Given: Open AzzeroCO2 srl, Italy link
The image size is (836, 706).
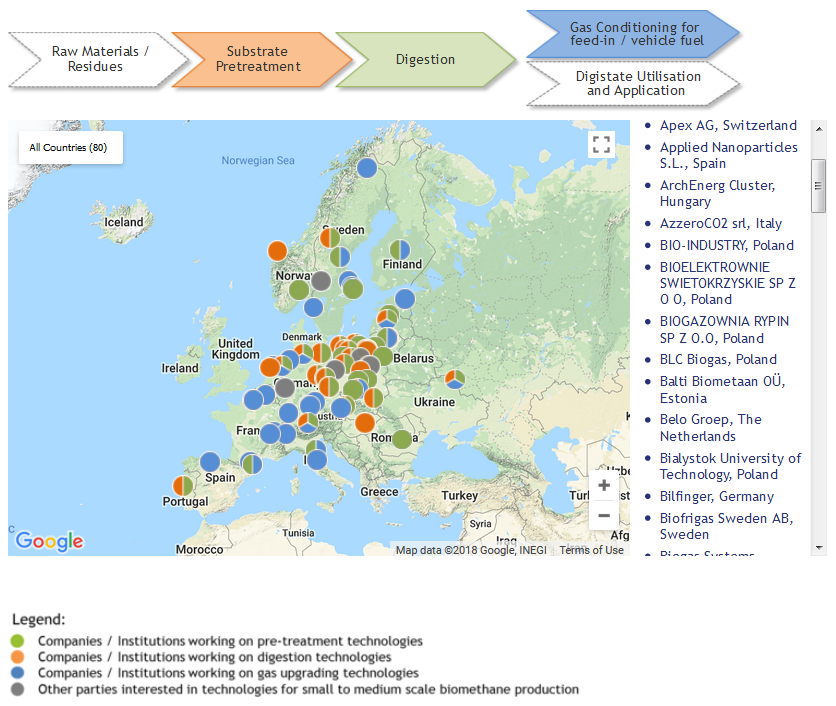Looking at the screenshot, I should 721,223.
